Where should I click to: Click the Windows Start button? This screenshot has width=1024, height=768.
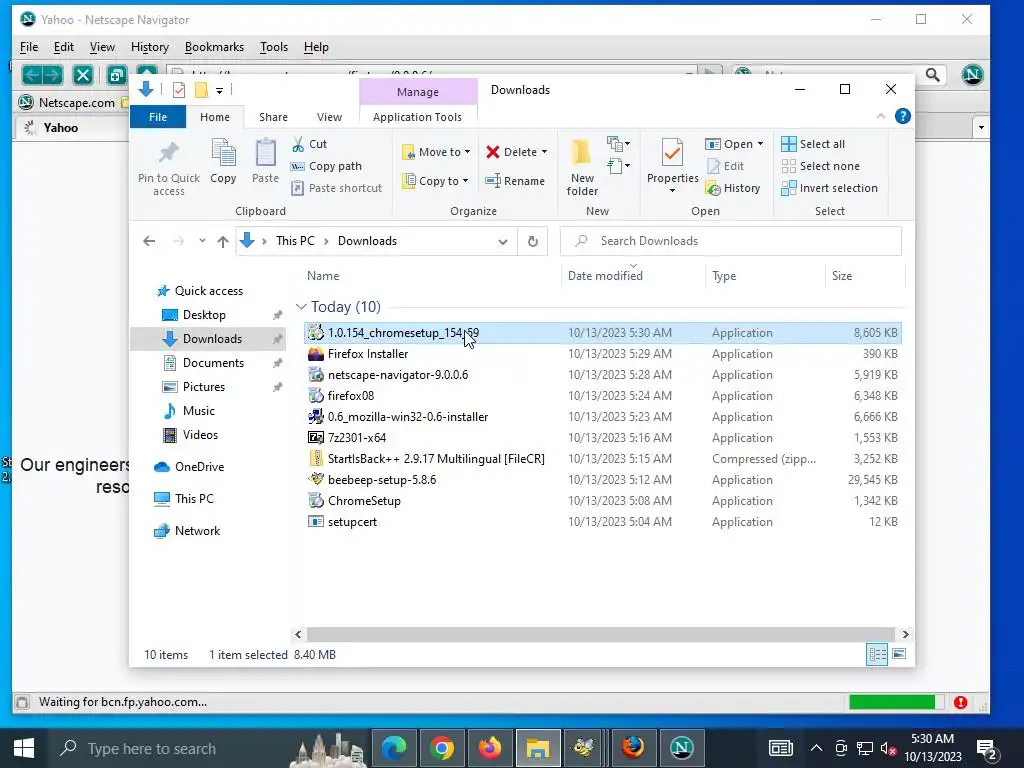[x=24, y=748]
